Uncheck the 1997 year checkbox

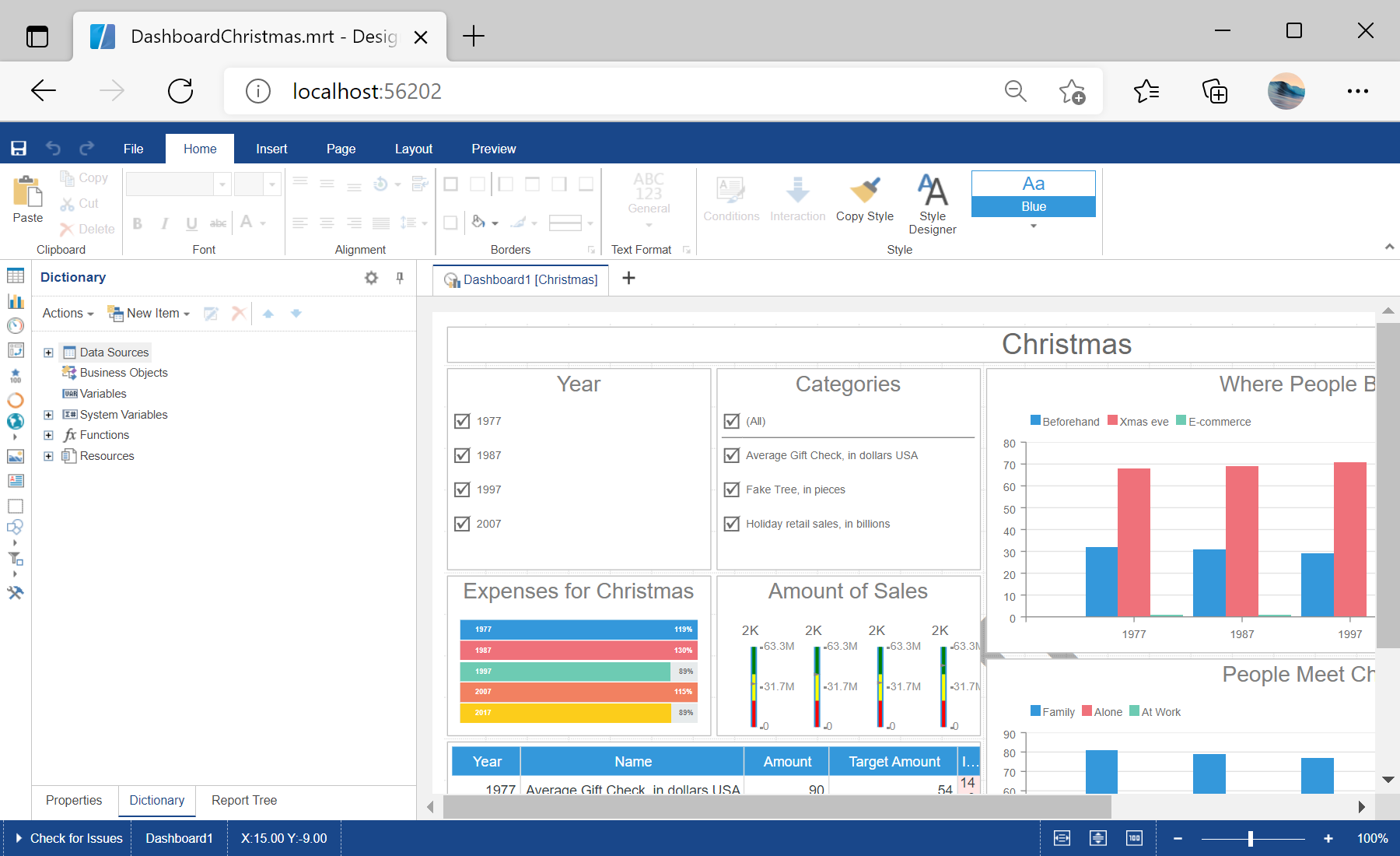(x=462, y=489)
